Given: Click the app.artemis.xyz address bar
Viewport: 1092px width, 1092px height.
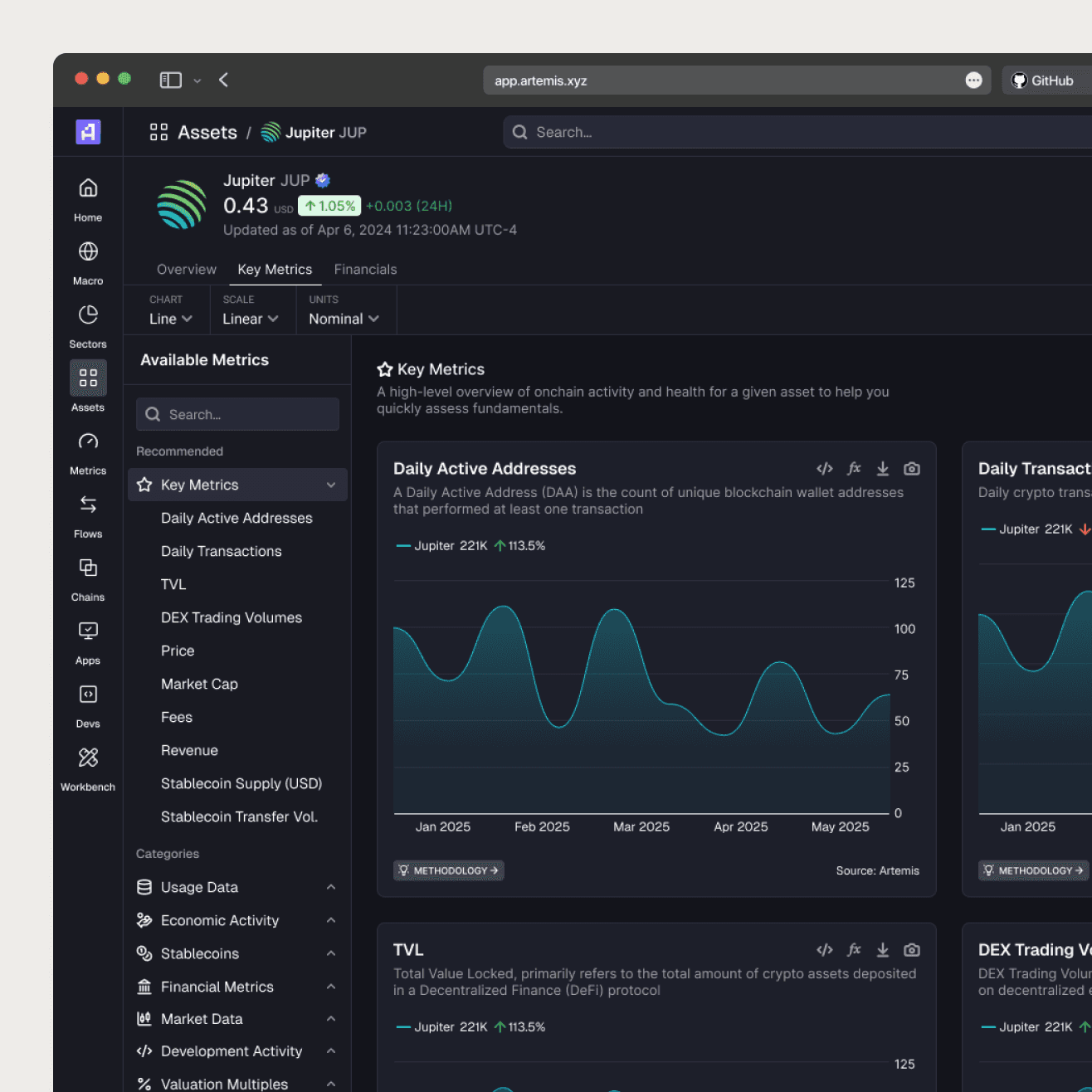Looking at the screenshot, I should tap(737, 80).
